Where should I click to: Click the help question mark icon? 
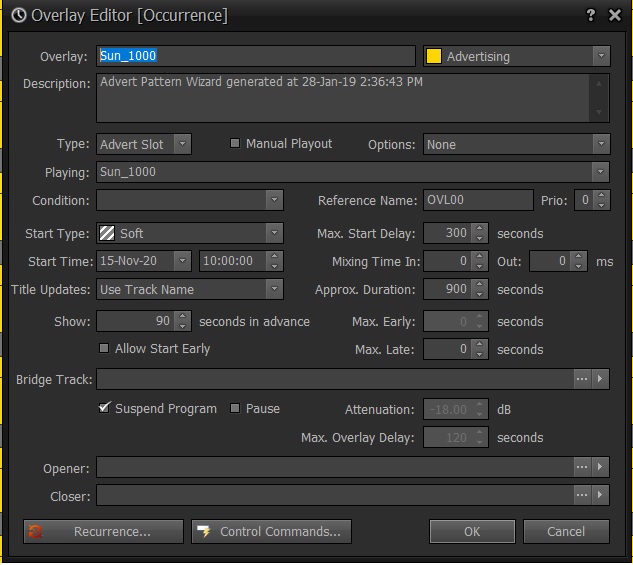592,15
